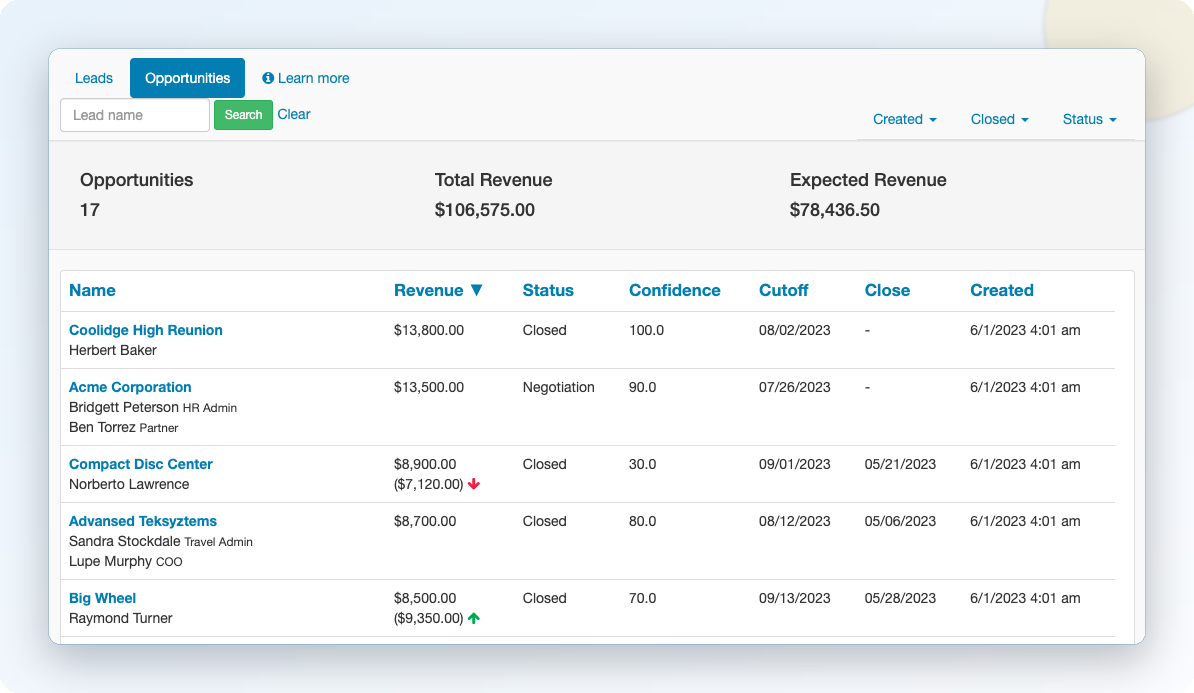Click the Closed status in Coolidge row
The height and width of the screenshot is (693, 1194).
[x=544, y=330]
